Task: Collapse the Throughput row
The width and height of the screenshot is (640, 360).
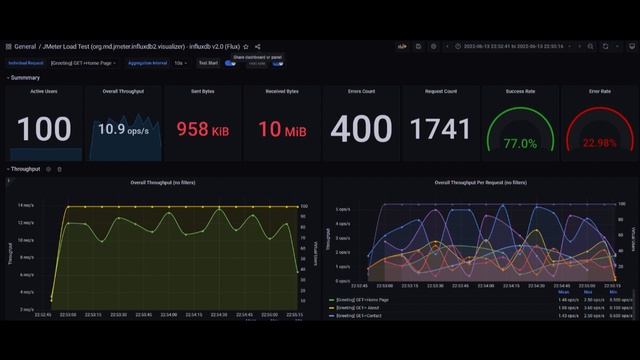Action: point(23,169)
